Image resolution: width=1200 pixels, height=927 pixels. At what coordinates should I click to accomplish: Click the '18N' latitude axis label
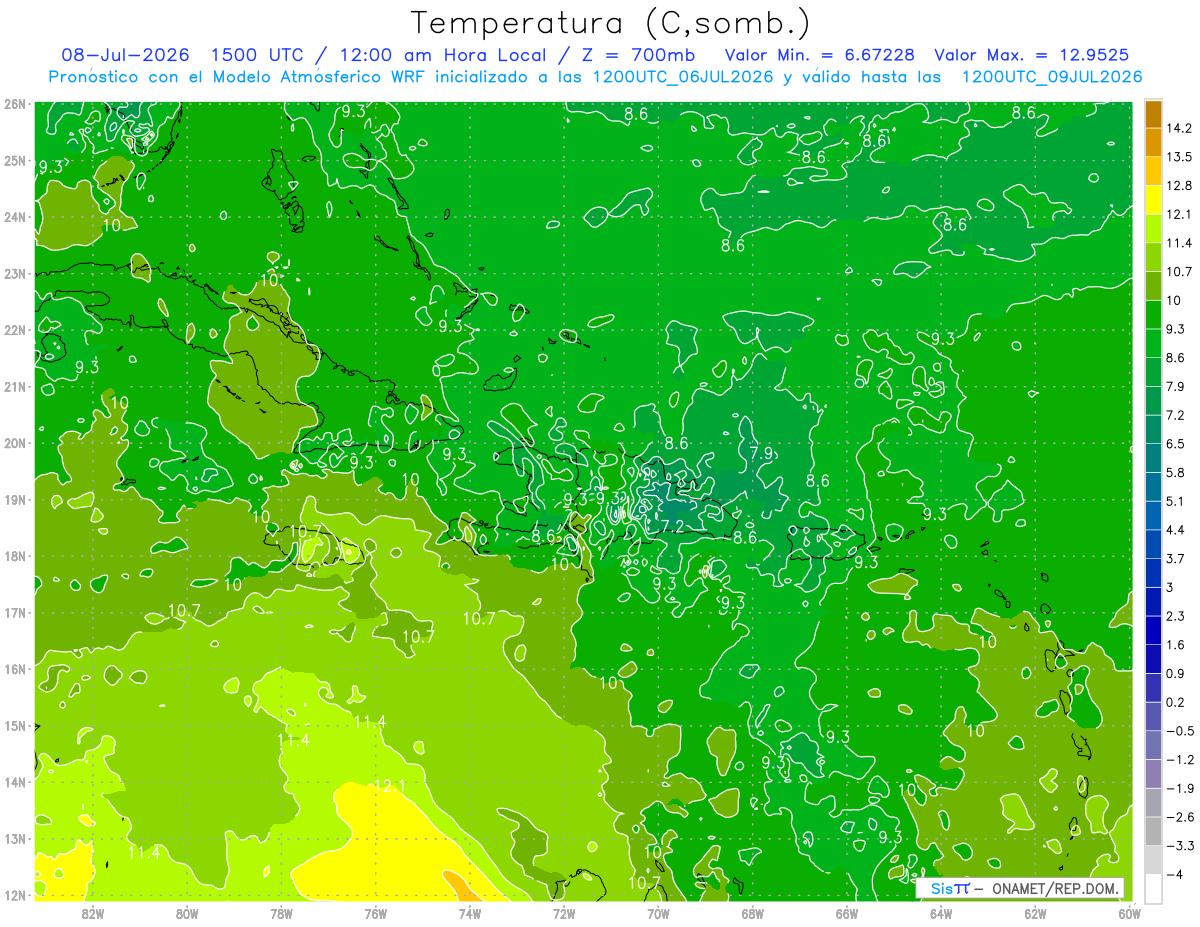pyautogui.click(x=14, y=556)
